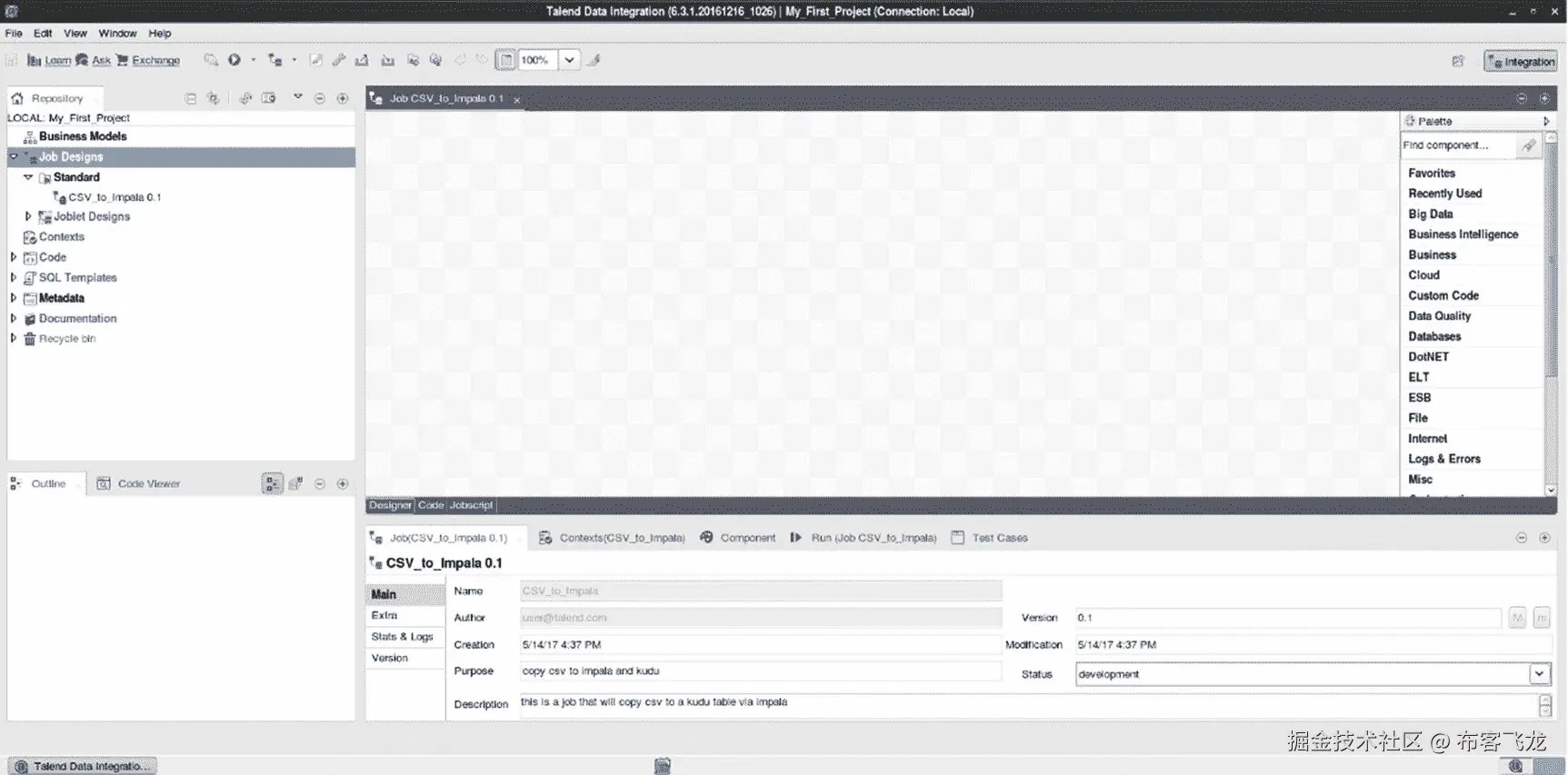The height and width of the screenshot is (775, 1568).
Task: Open dropdown arrow next to create job icon
Action: (x=295, y=60)
